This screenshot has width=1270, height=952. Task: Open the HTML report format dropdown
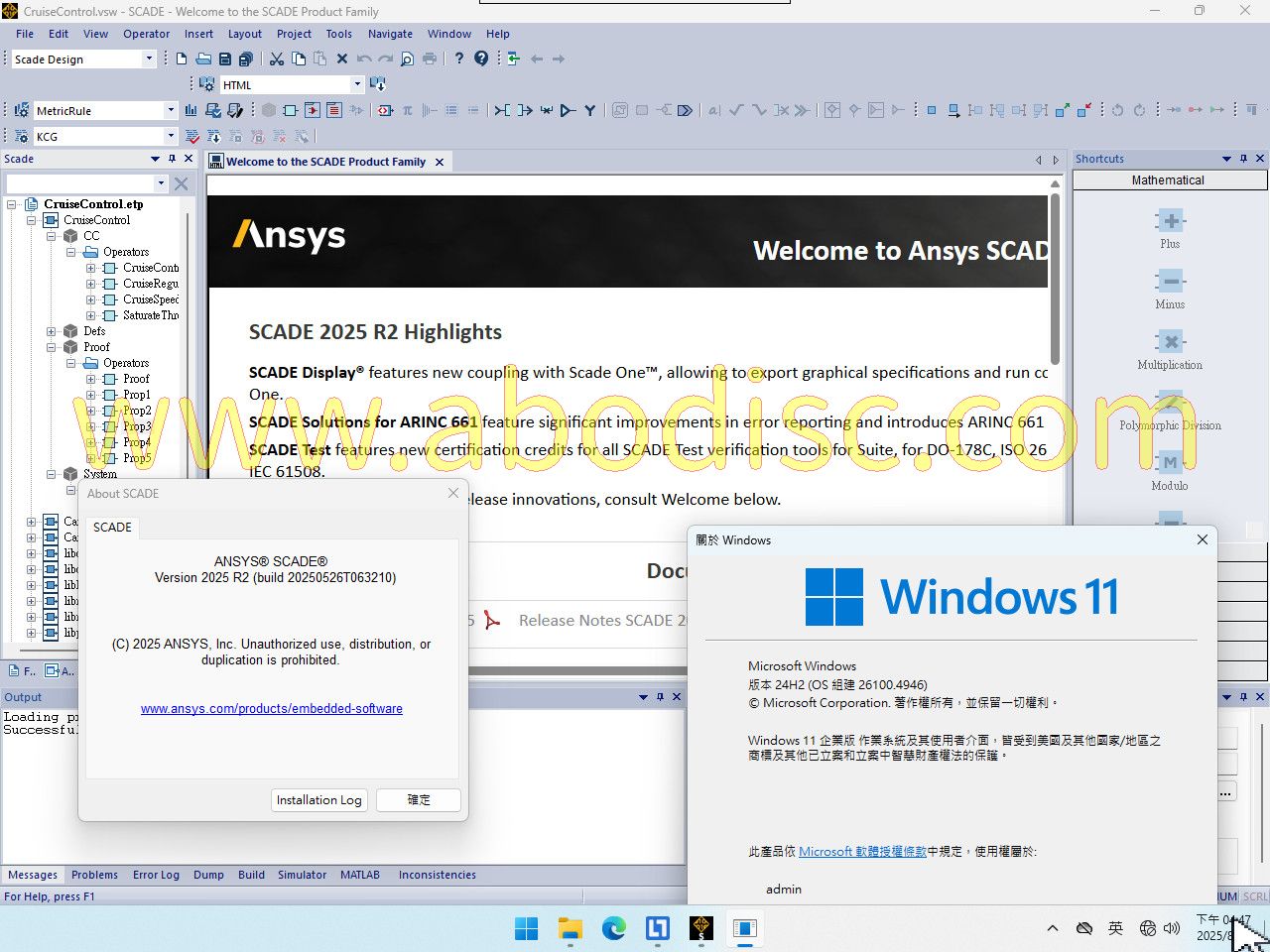coord(358,85)
